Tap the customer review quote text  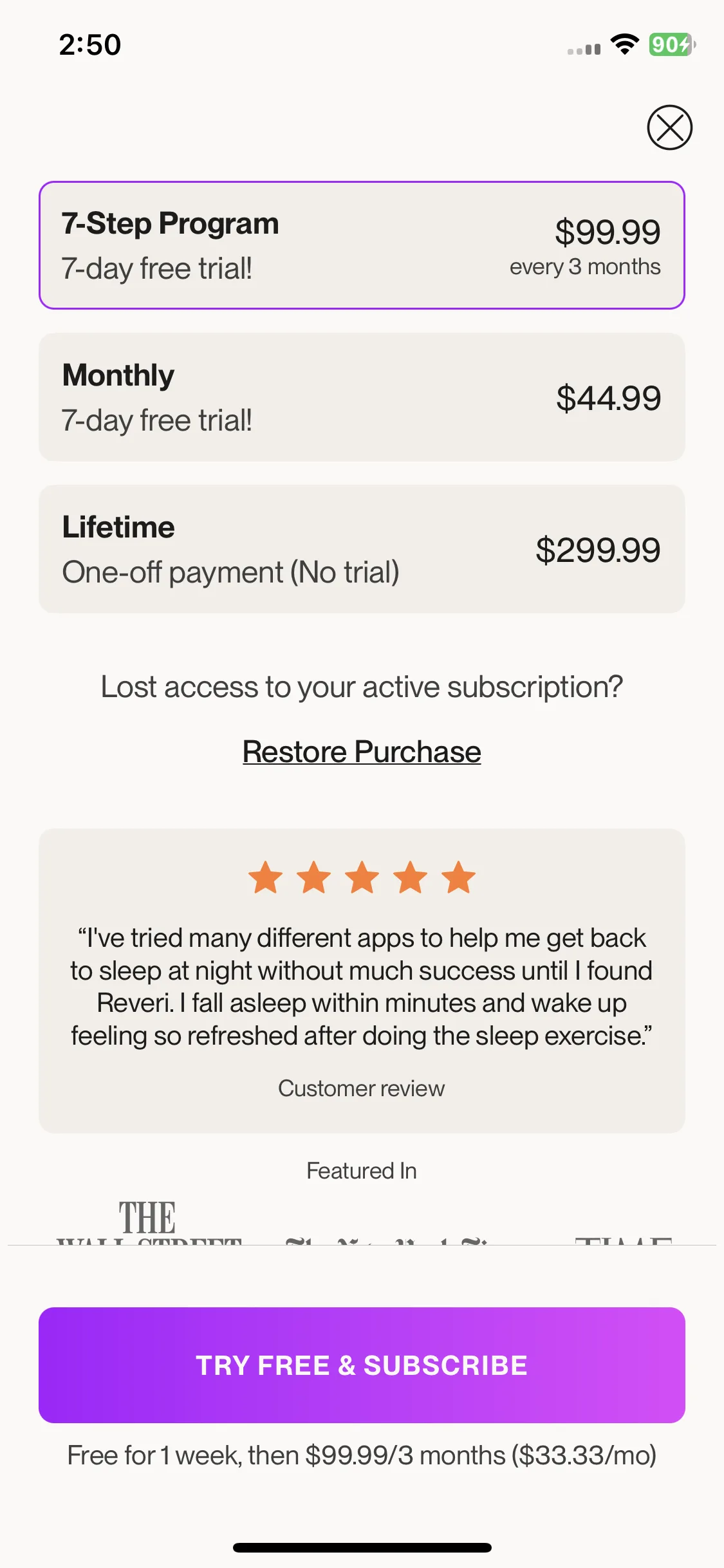(x=362, y=987)
